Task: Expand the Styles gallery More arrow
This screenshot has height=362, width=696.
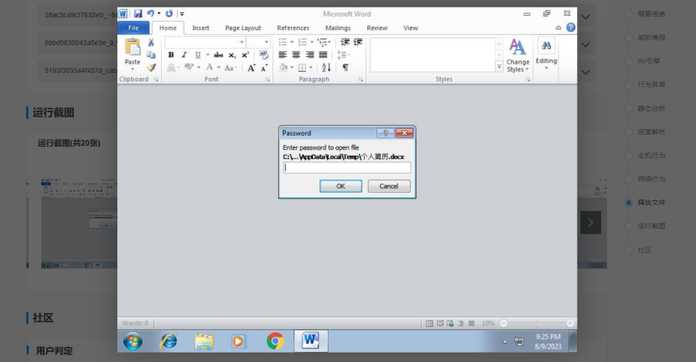Action: point(499,67)
